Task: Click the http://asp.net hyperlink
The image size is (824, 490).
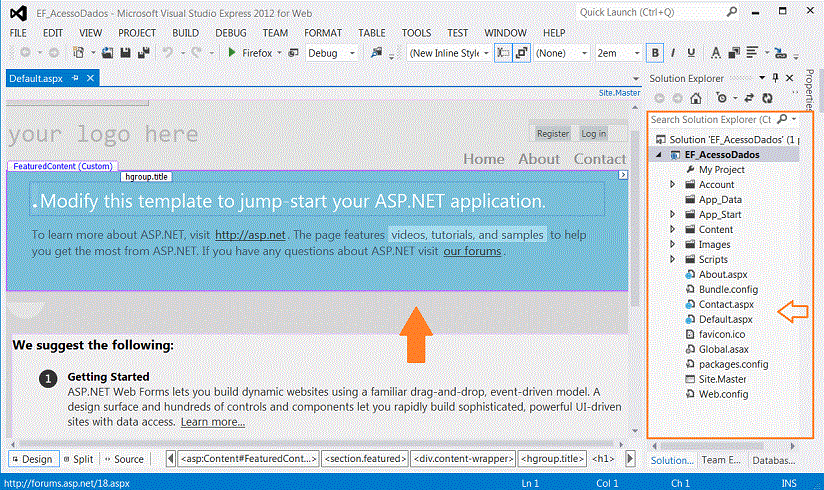Action: pyautogui.click(x=250, y=235)
